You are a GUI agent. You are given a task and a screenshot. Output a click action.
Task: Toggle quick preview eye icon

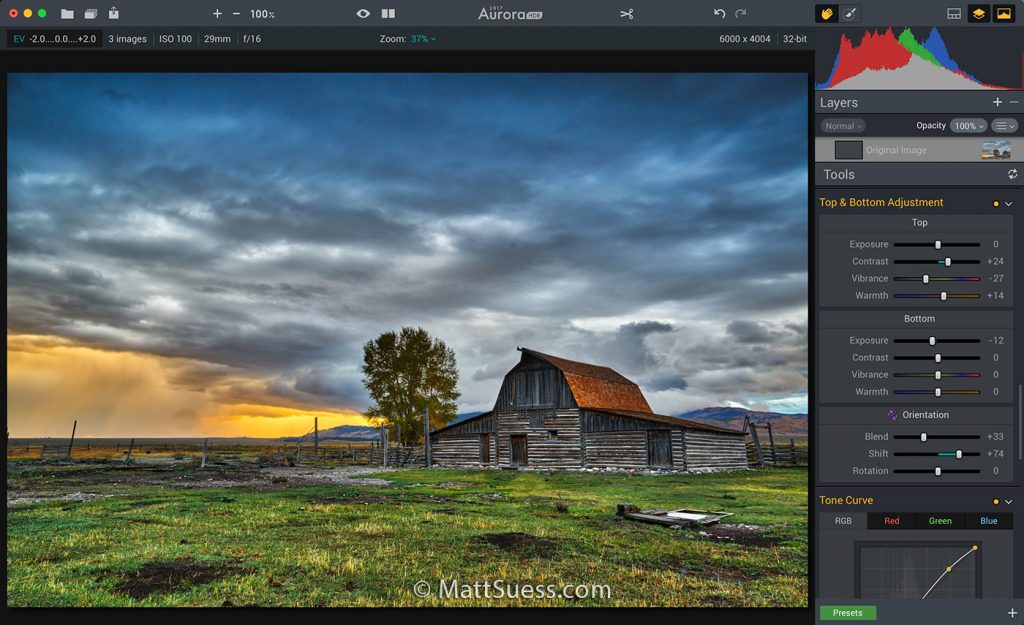(363, 13)
